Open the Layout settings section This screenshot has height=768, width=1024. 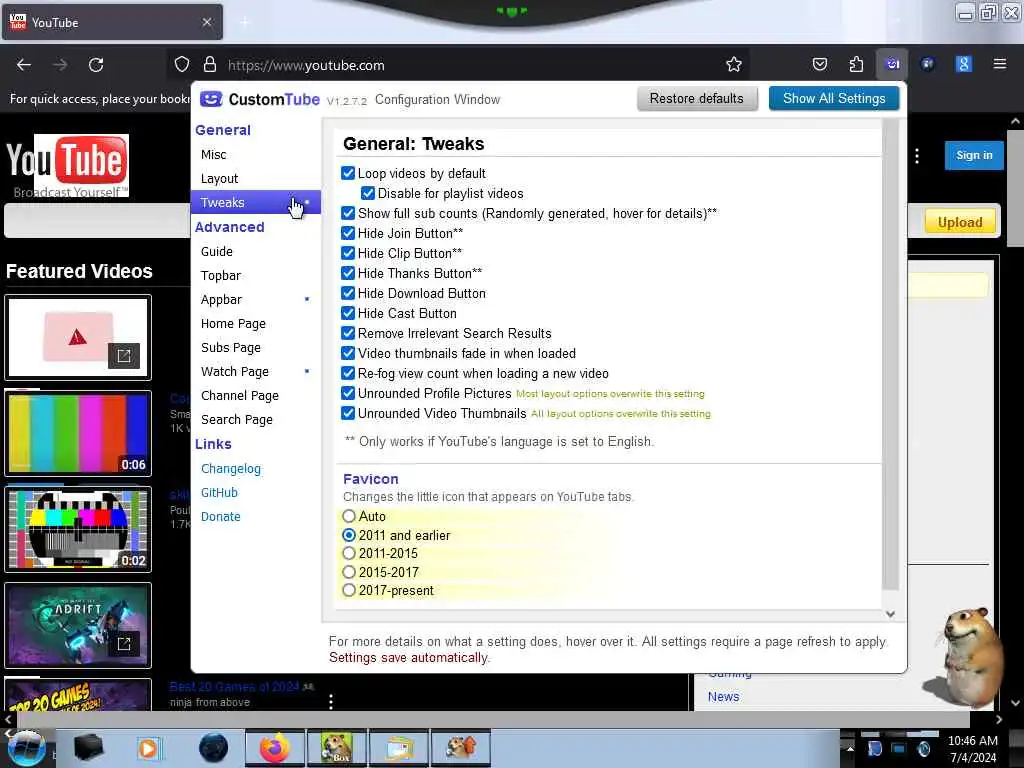click(x=255, y=178)
